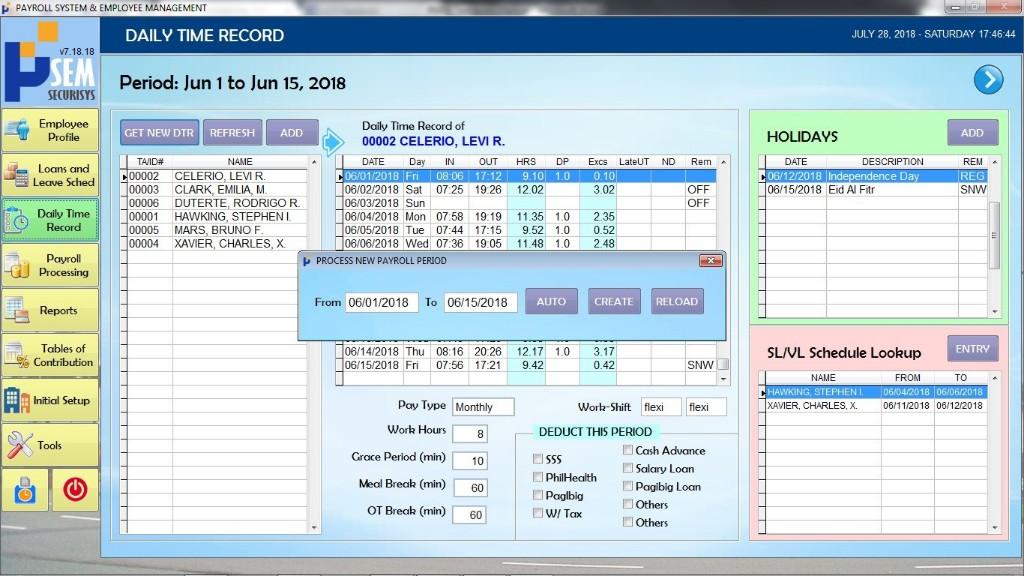The width and height of the screenshot is (1024, 576).
Task: Click scroll-down arrow of Holidays list
Action: coord(995,312)
